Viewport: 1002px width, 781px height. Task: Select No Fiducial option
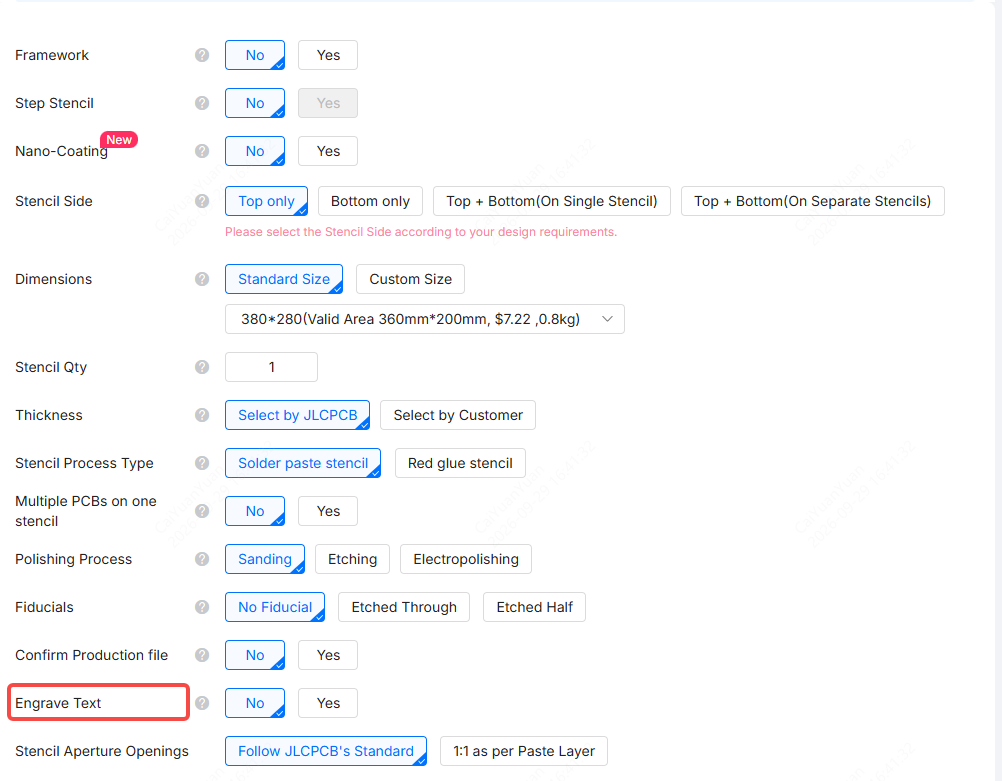coord(275,607)
